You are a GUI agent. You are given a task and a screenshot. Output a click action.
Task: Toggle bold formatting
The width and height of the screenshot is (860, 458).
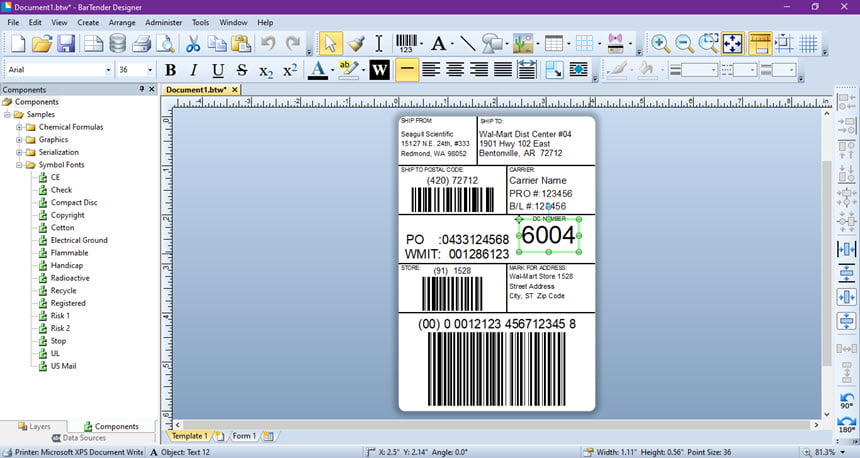(171, 70)
